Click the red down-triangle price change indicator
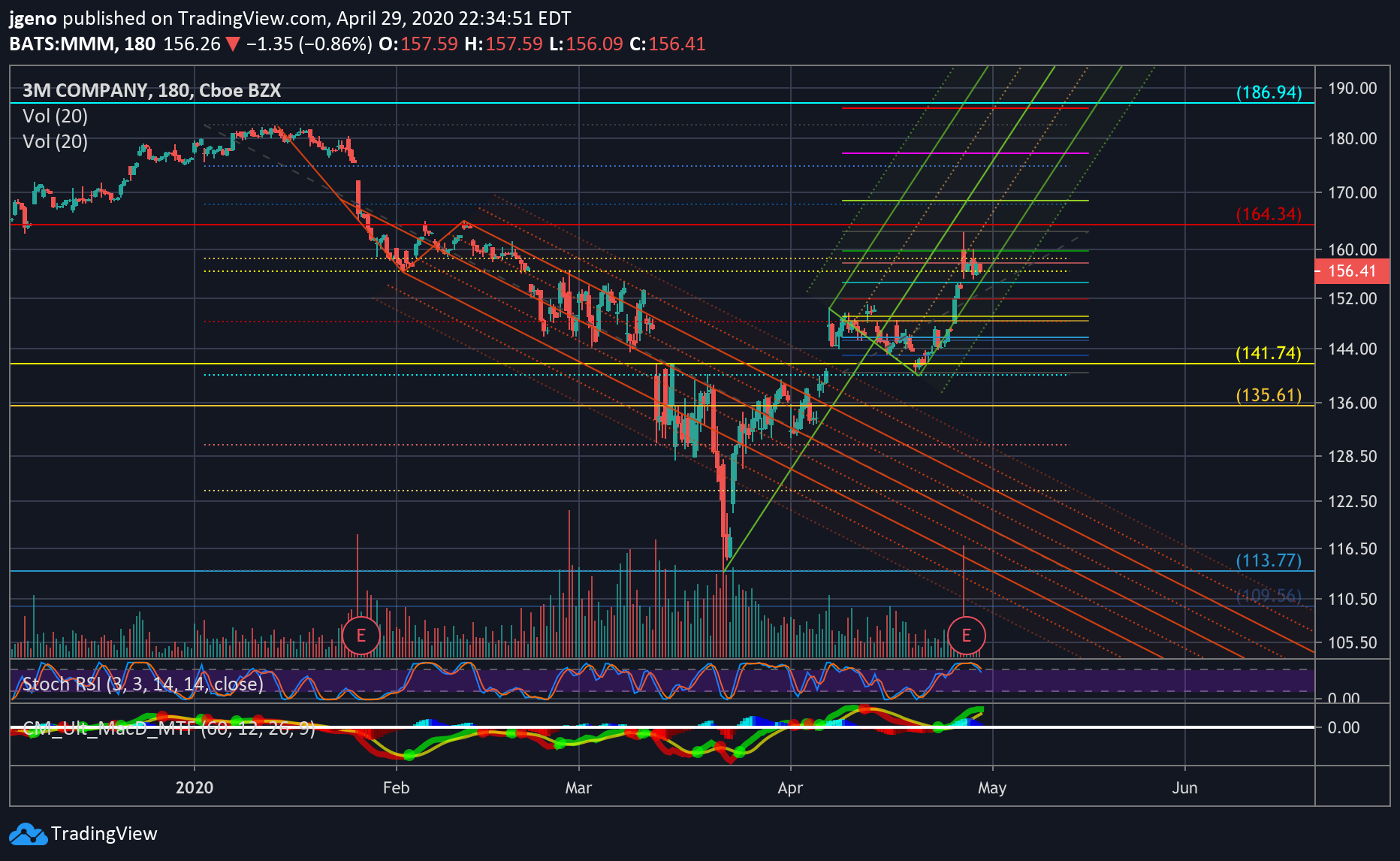Screen dimensions: 1400x861 [x=233, y=44]
